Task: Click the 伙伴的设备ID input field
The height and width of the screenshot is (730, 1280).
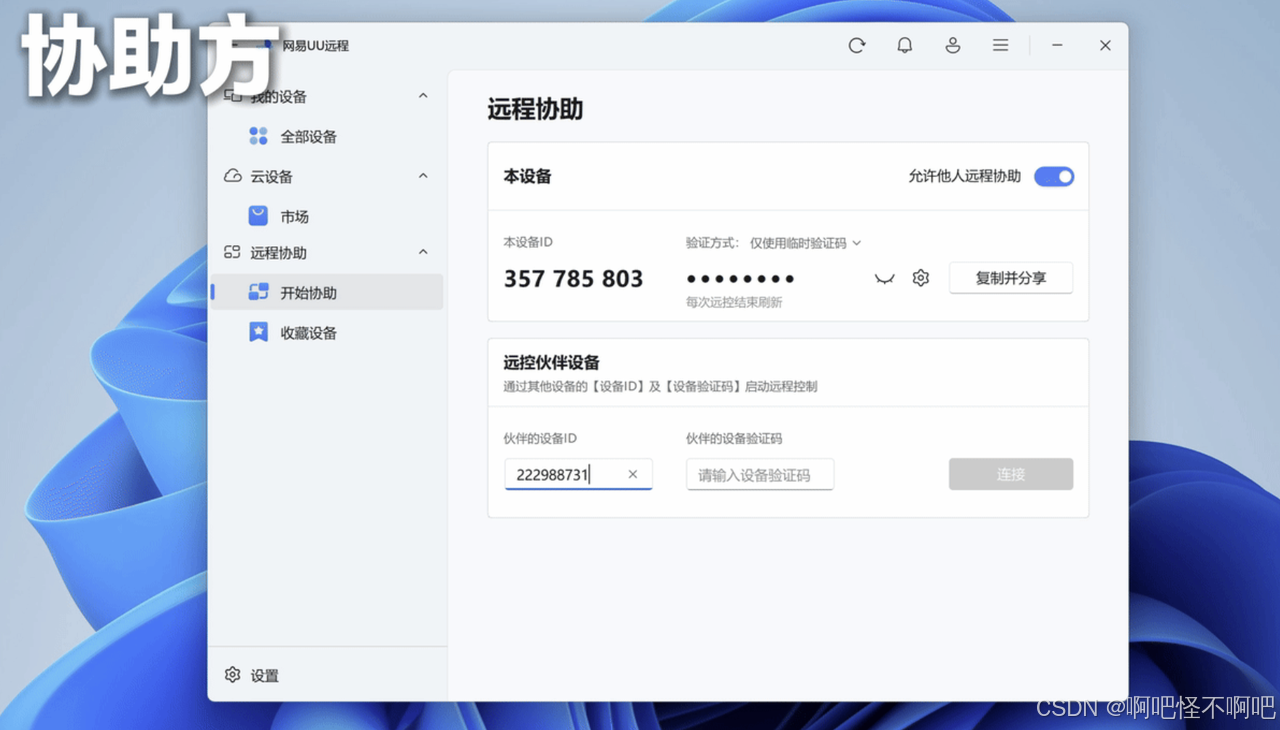Action: [x=578, y=474]
